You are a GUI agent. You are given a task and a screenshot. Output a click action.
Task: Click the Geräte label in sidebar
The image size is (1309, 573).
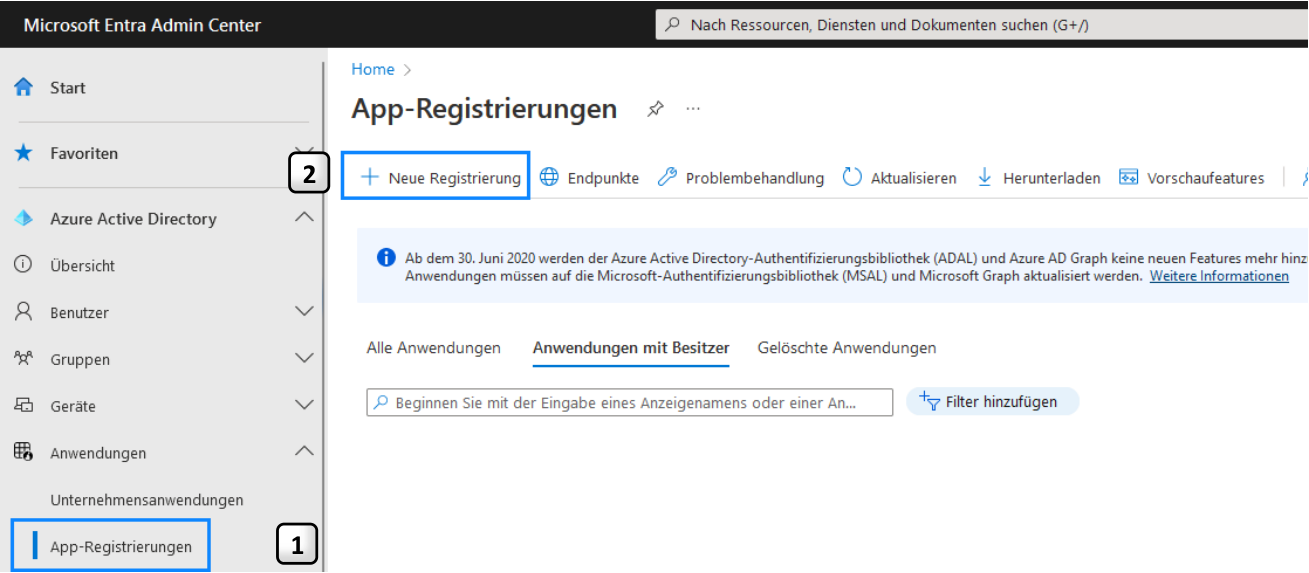73,406
